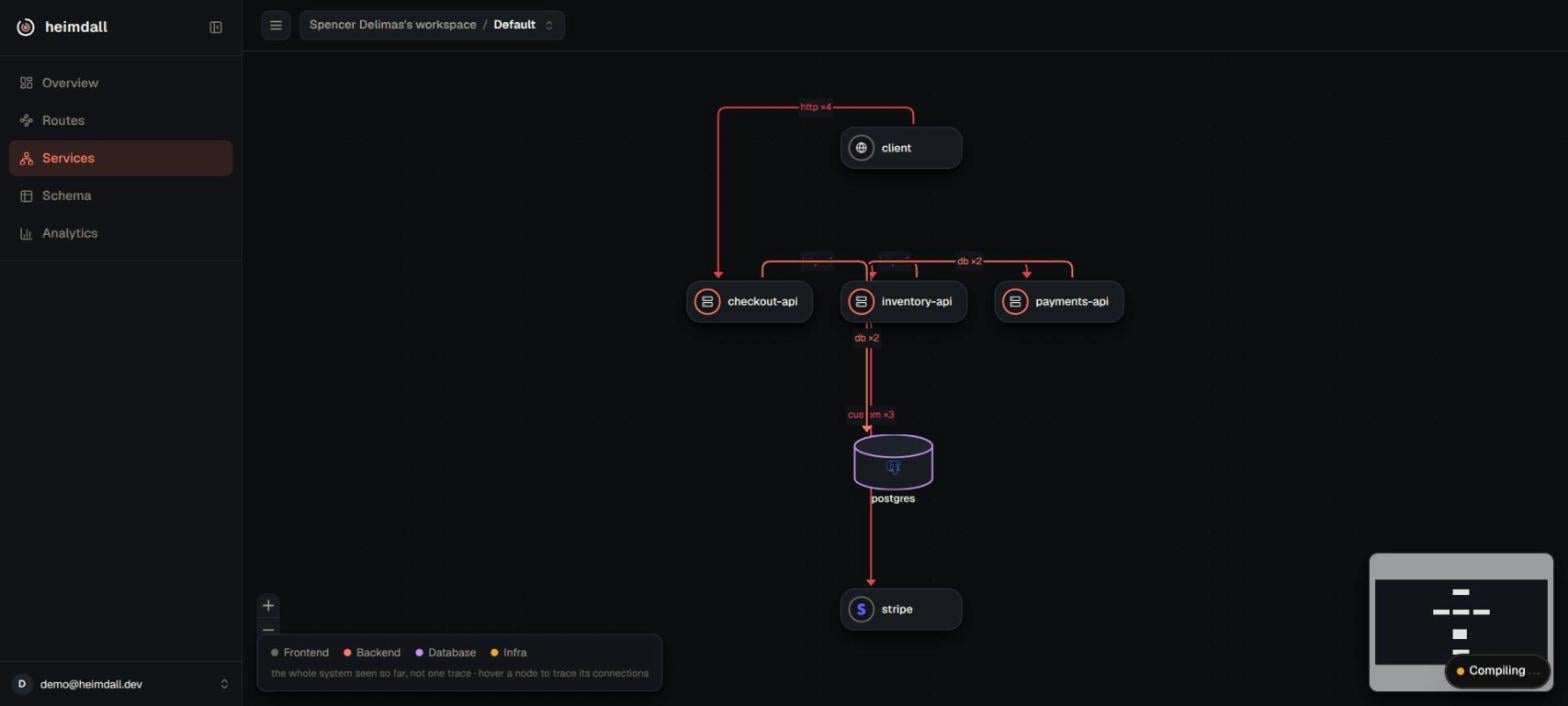Select the checkout-api node
Viewport: 1568px width, 706px height.
(x=749, y=302)
